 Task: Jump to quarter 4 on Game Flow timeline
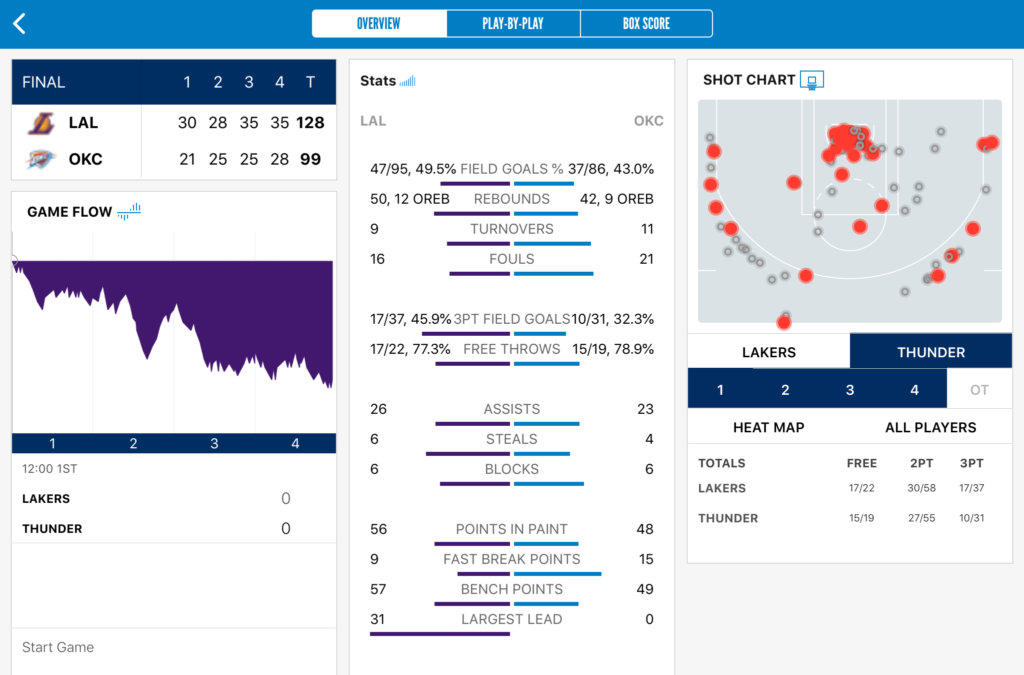[x=295, y=443]
